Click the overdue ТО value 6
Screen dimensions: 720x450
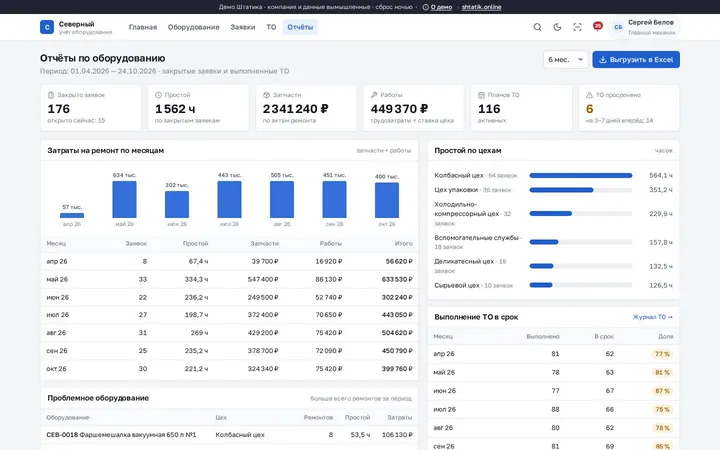tap(590, 109)
